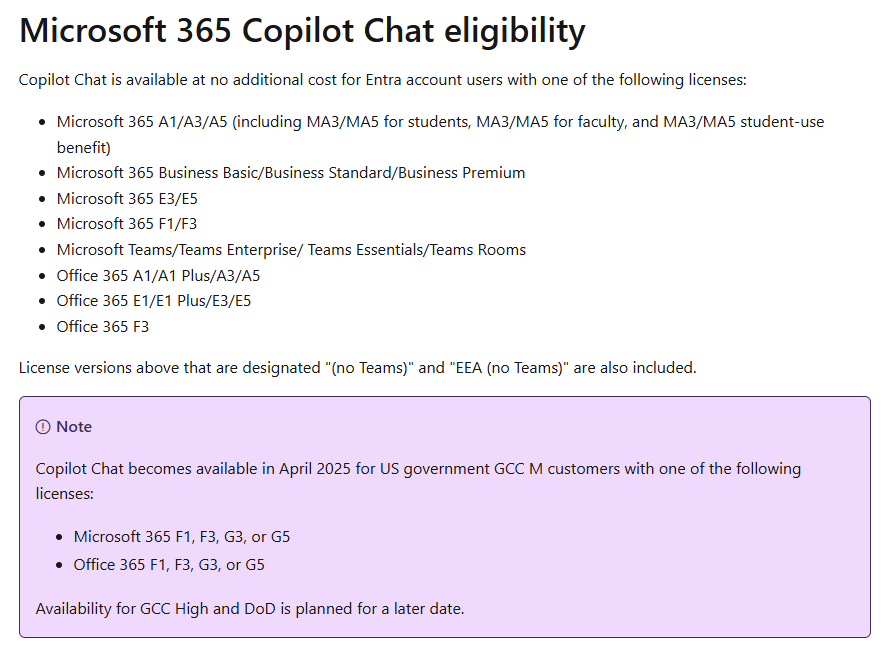Select the Microsoft Teams/Teams Enterprise line

point(291,250)
